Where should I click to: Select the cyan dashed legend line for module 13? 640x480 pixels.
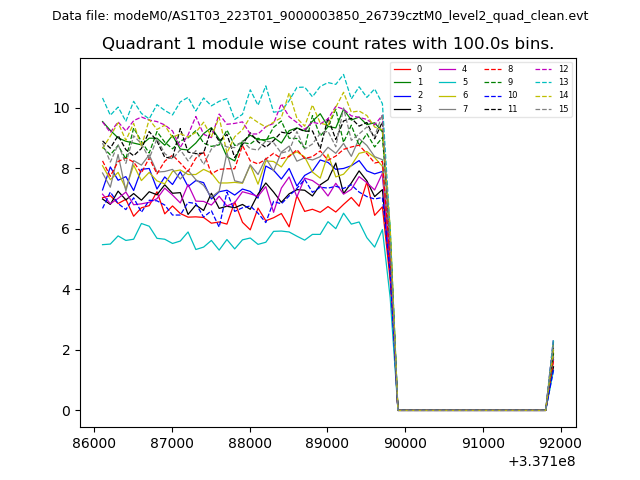pyautogui.click(x=542, y=82)
